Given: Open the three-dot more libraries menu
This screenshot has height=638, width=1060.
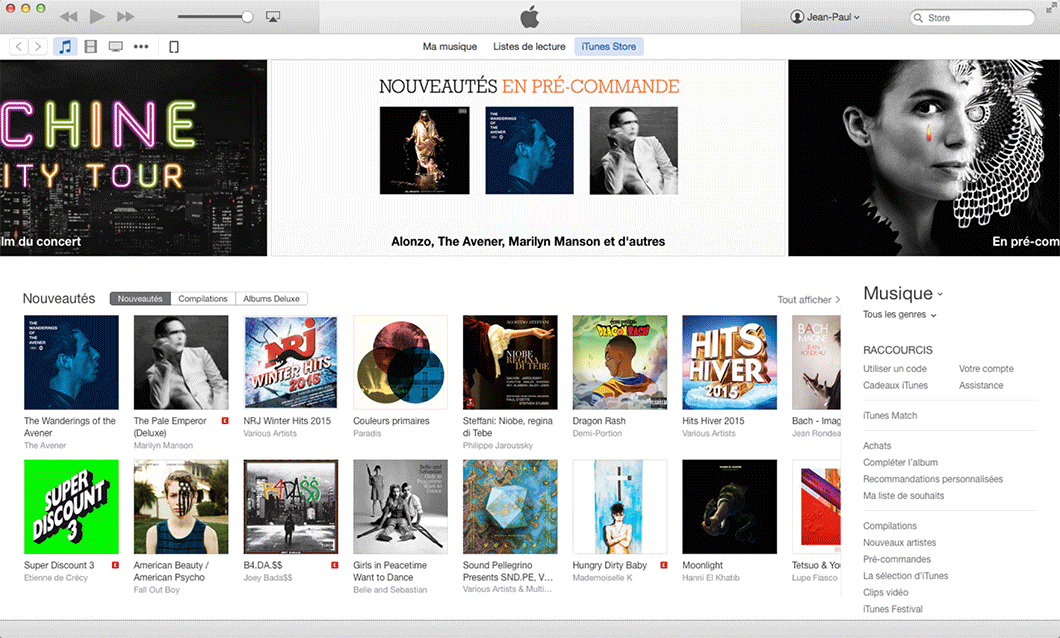Looking at the screenshot, I should pyautogui.click(x=141, y=47).
